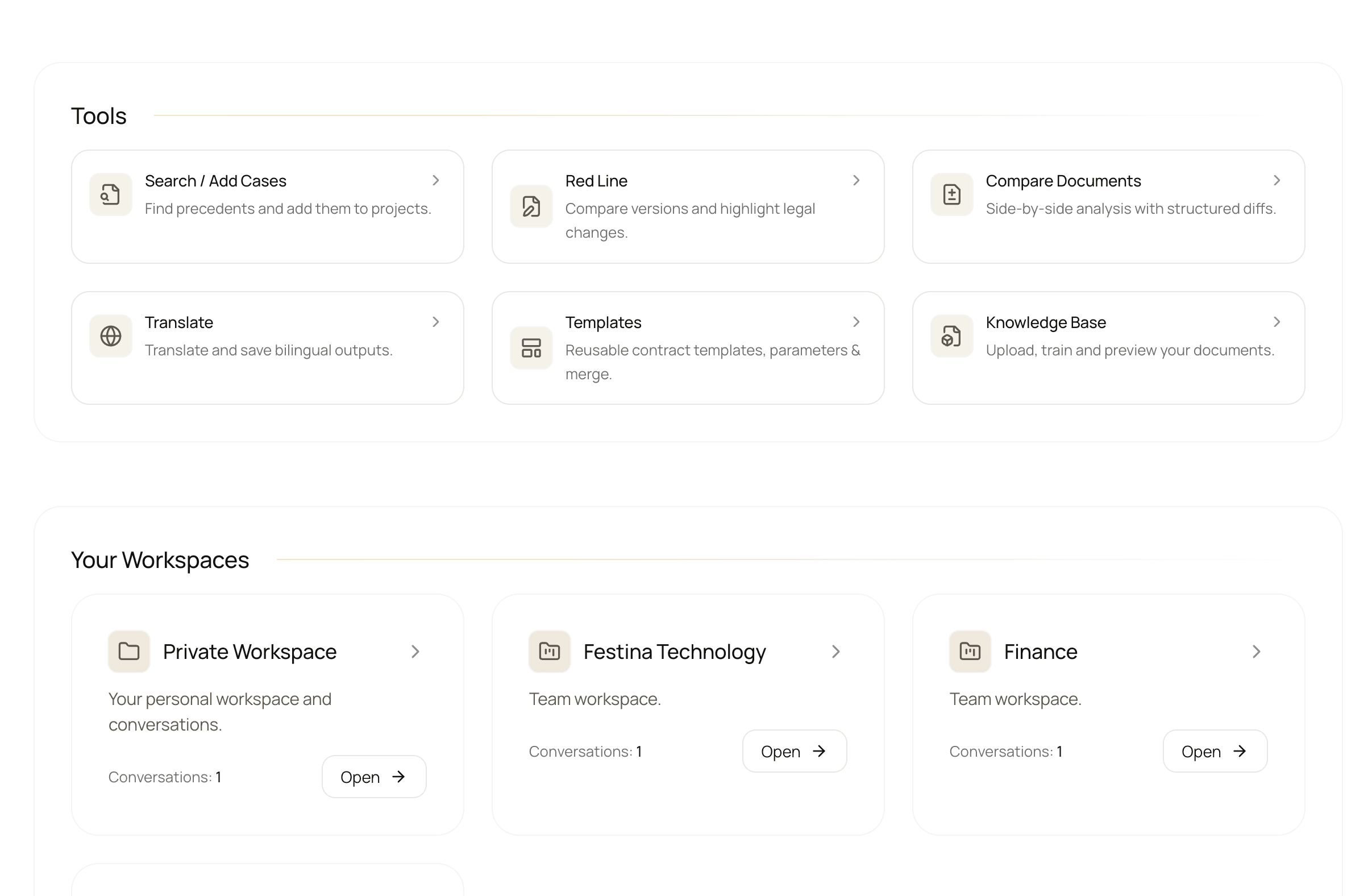Click the Red Line pen-document icon
Screen dimensions: 1372x896
coord(531,206)
